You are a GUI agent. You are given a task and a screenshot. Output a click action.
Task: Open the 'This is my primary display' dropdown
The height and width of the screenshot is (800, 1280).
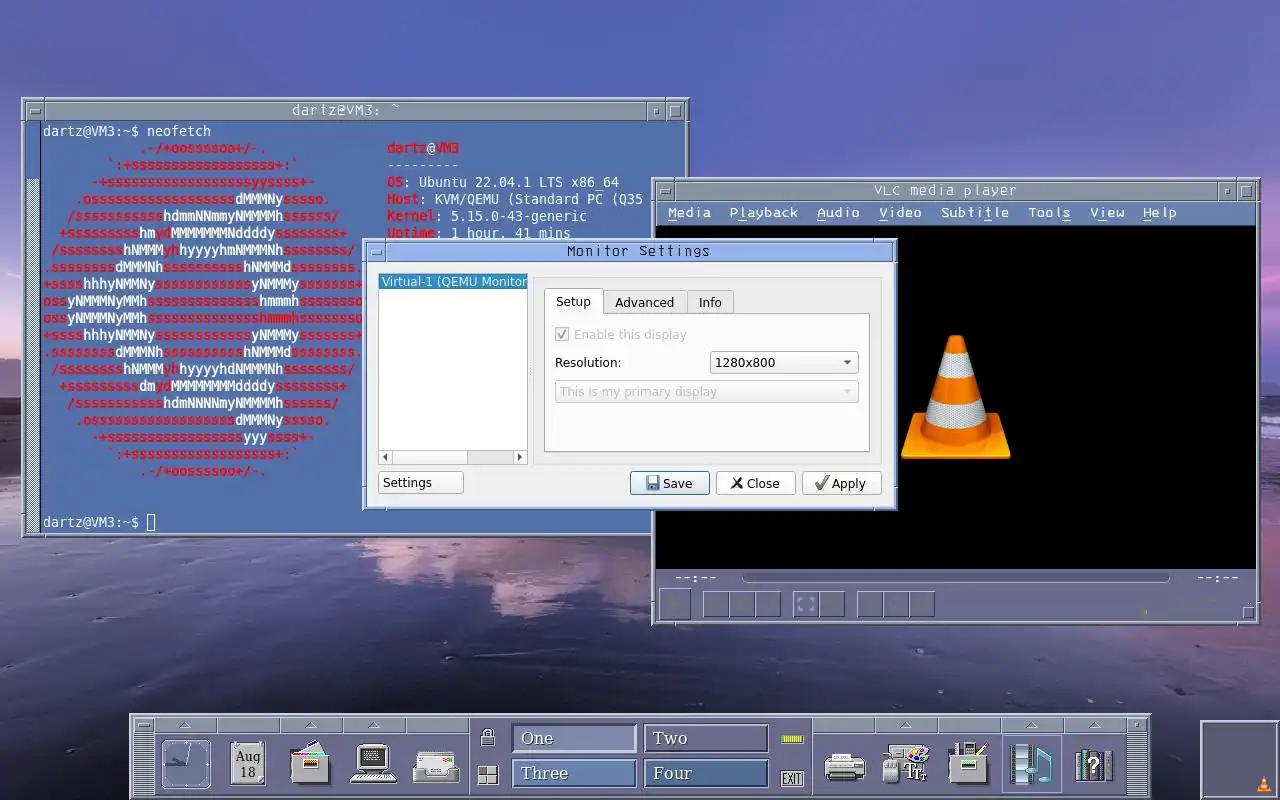coord(707,391)
